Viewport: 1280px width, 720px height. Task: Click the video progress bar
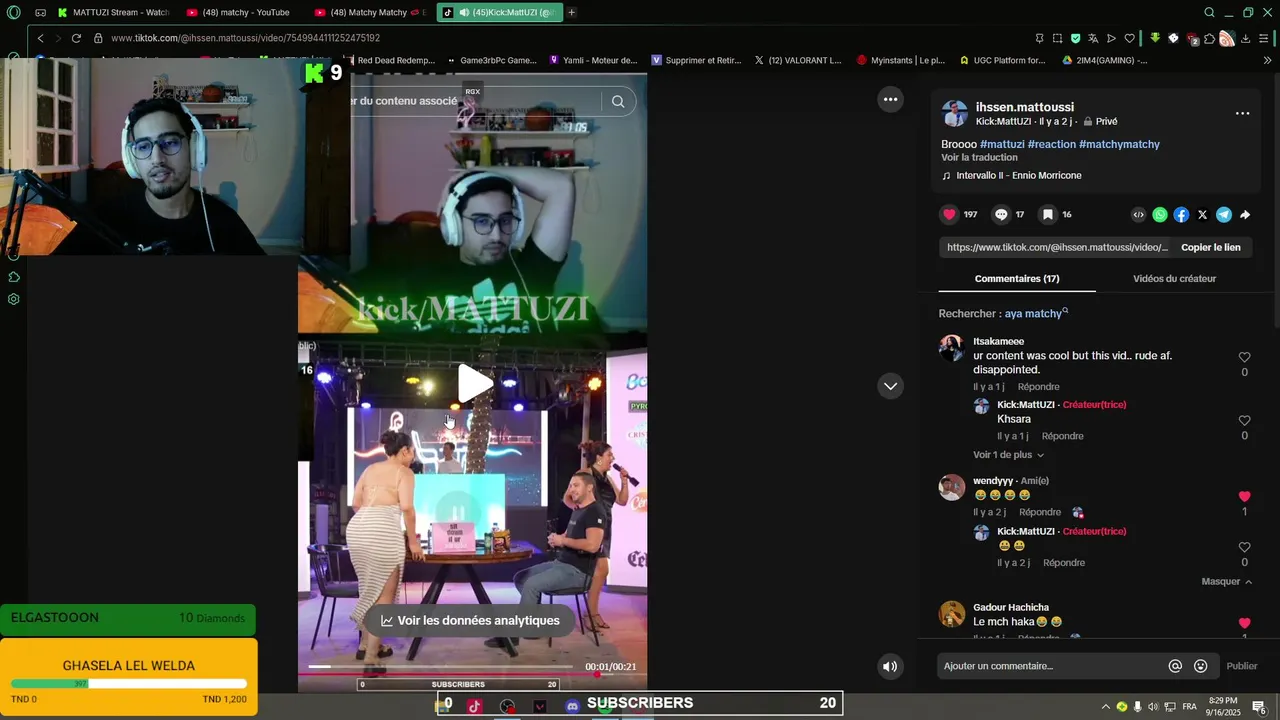click(440, 666)
